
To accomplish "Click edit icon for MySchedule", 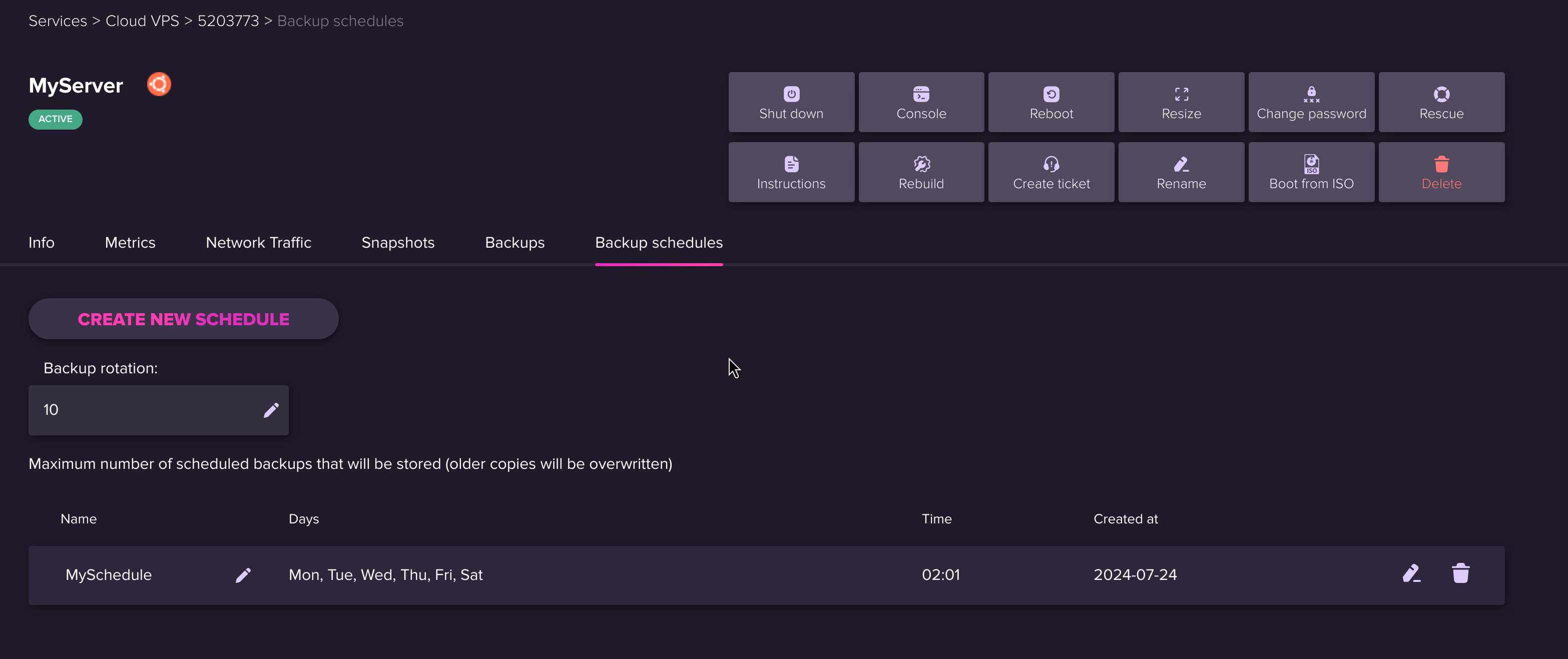I will point(1411,574).
